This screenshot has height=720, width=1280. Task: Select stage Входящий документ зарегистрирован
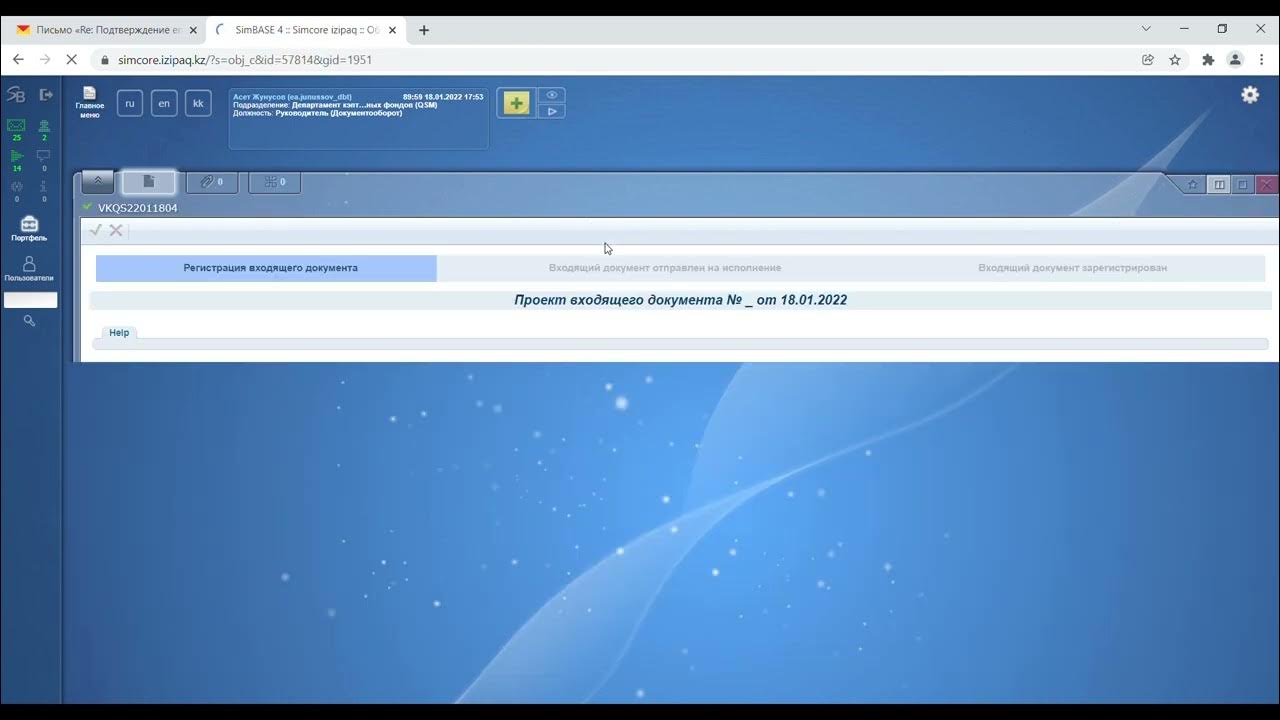coord(1072,268)
